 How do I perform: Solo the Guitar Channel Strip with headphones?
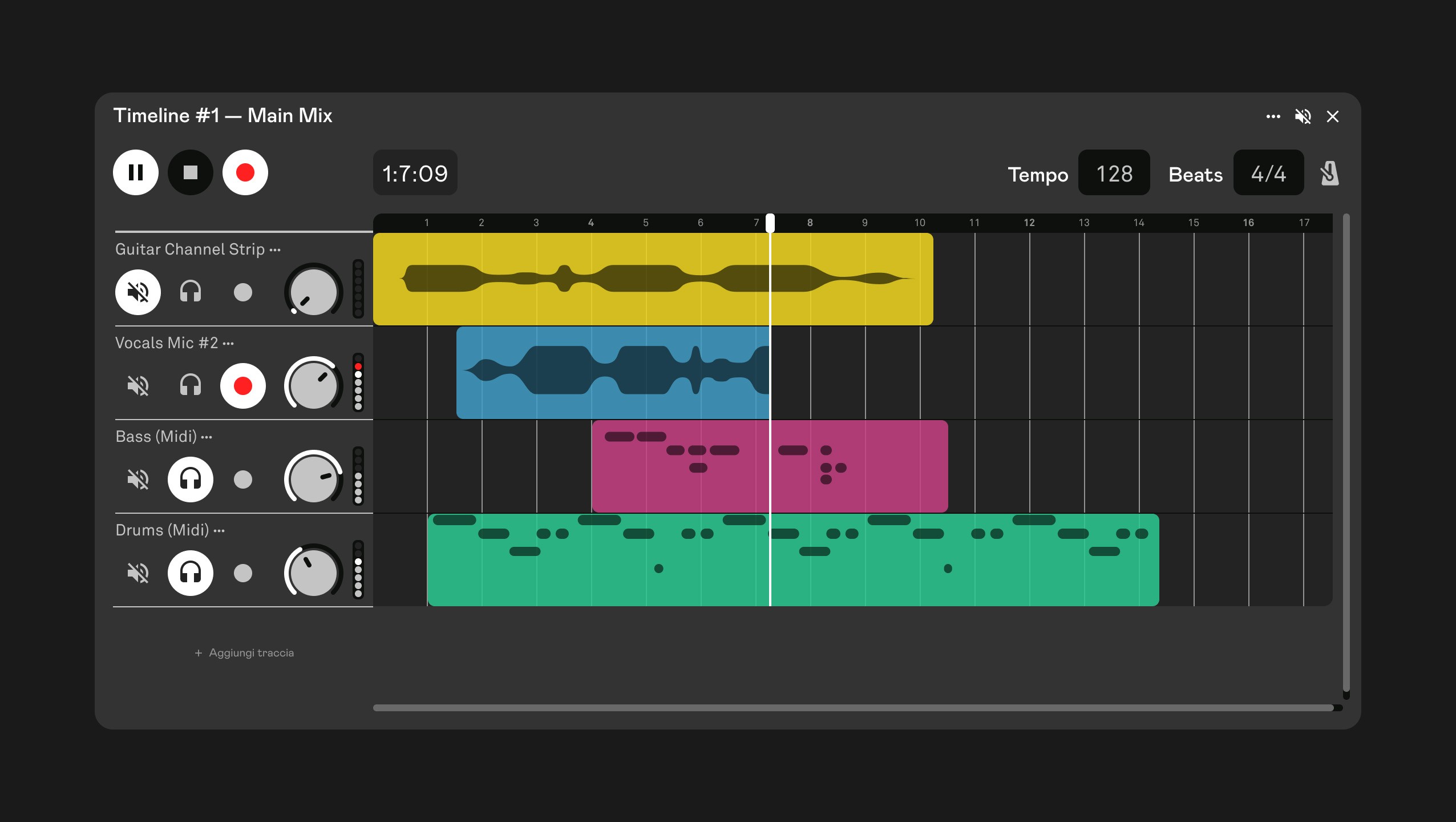pyautogui.click(x=191, y=292)
